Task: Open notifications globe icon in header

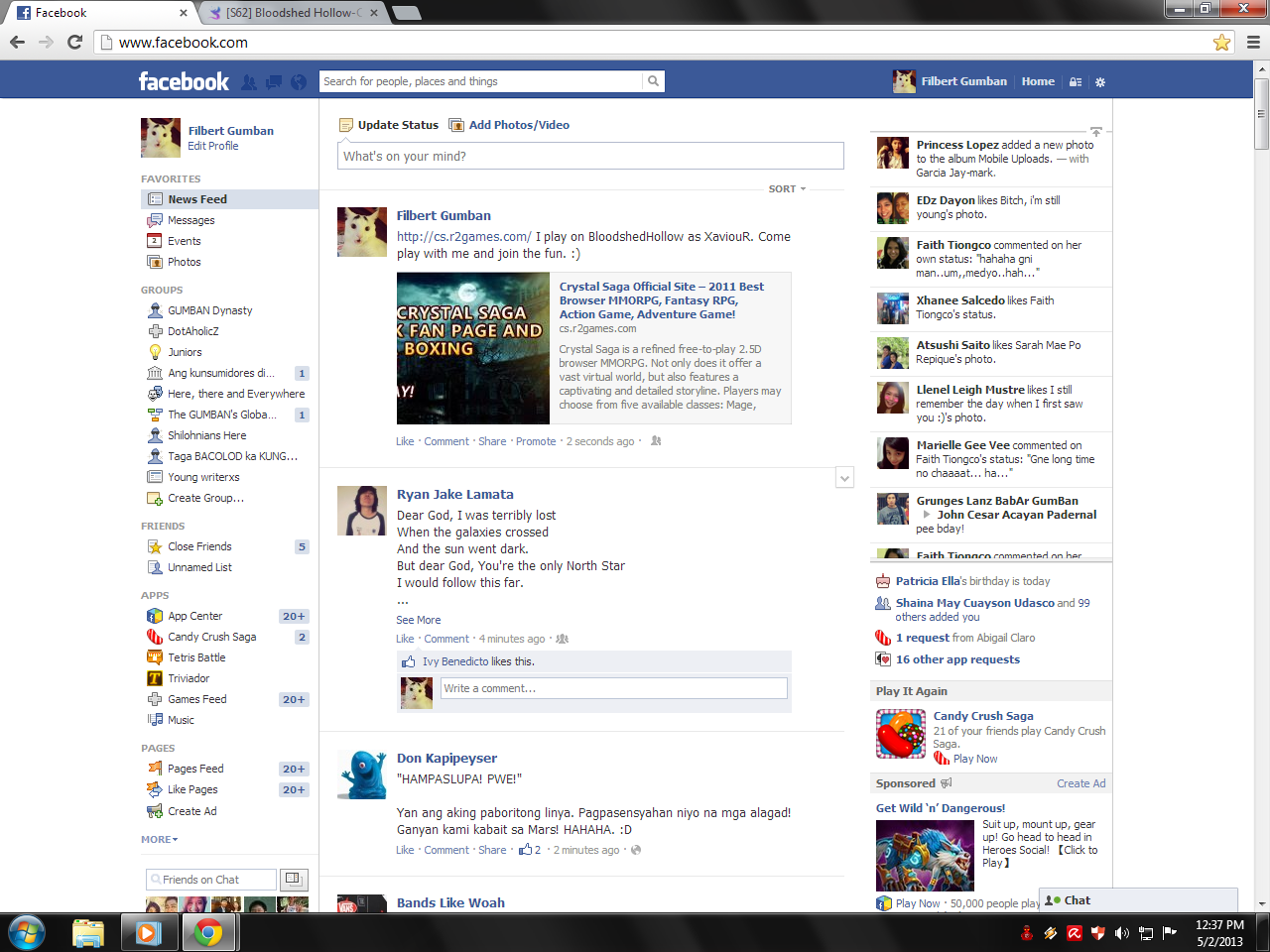Action: coord(298,82)
